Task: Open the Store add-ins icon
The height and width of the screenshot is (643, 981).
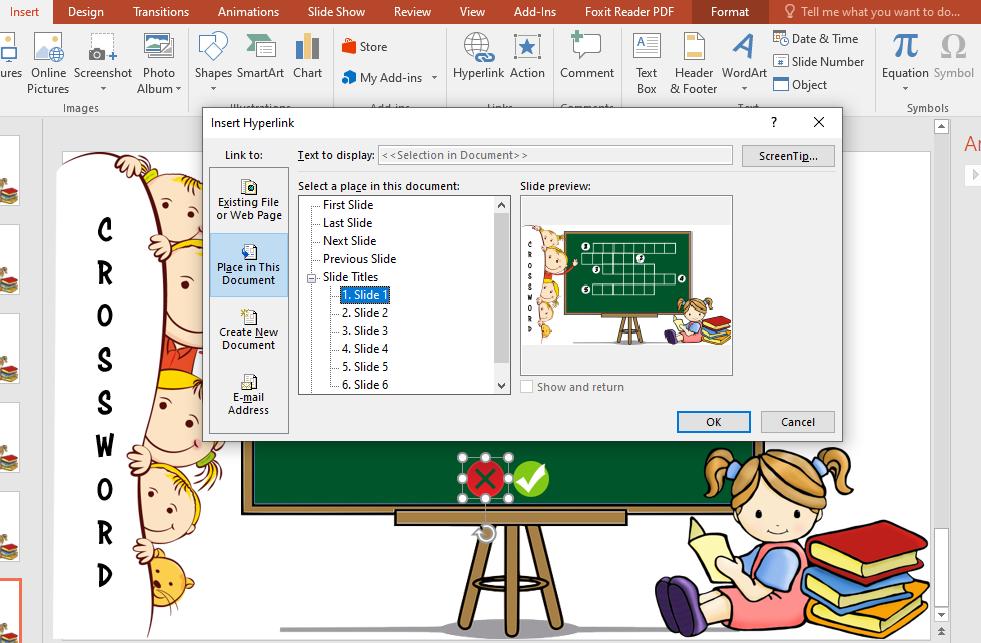Action: [366, 46]
